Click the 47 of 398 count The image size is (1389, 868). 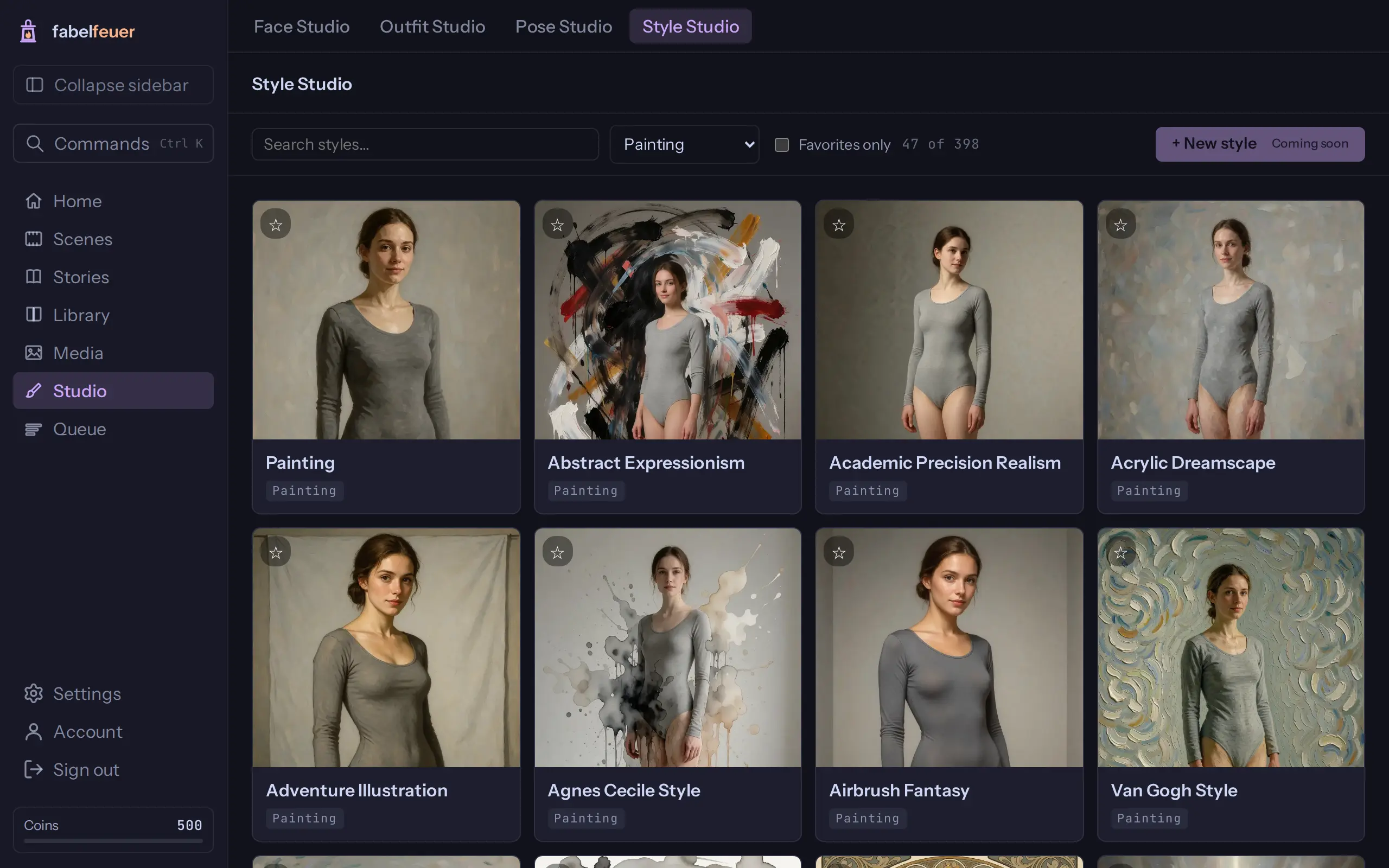[940, 144]
